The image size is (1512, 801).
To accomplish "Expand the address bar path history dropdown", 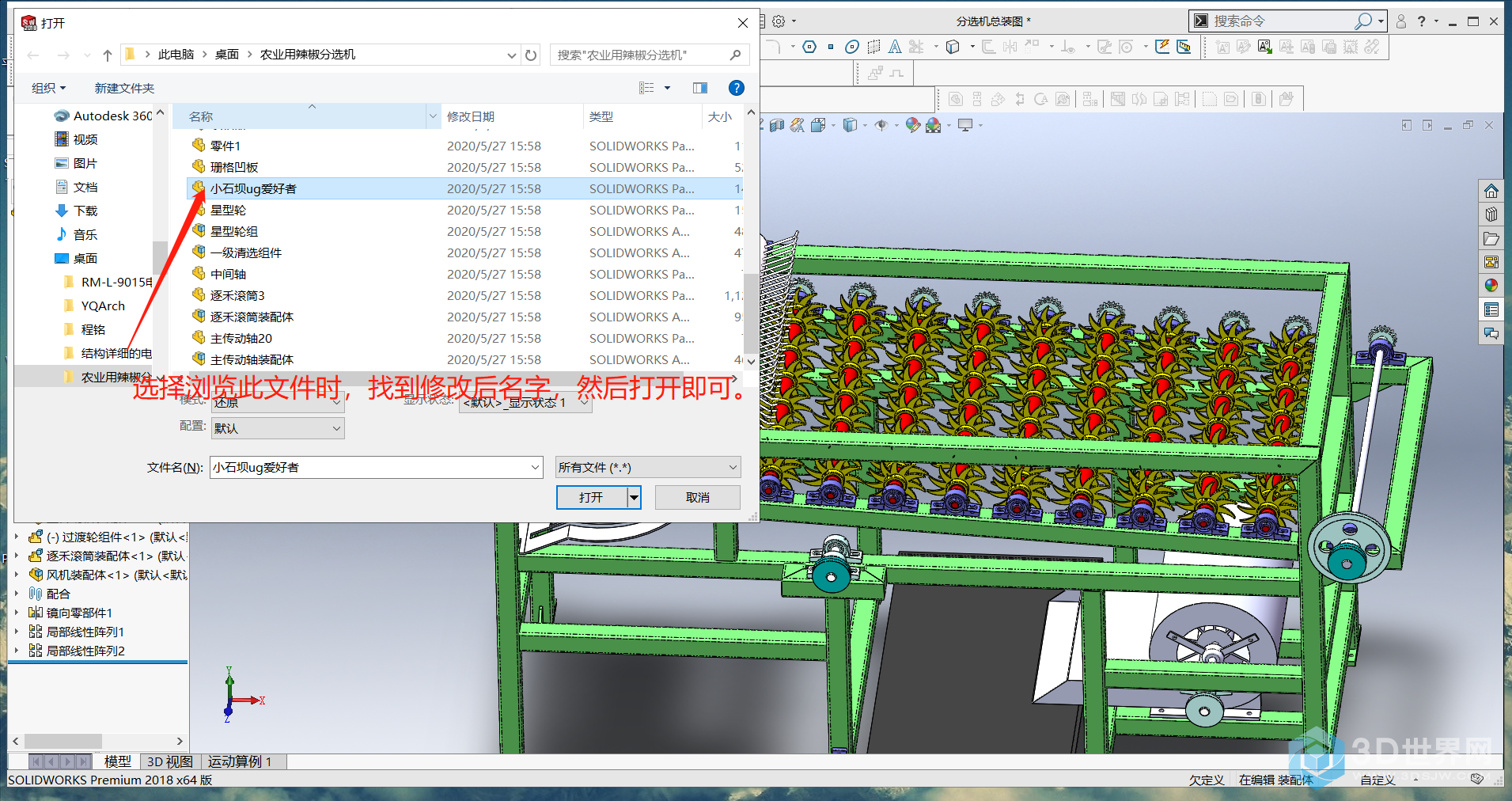I will (x=511, y=55).
